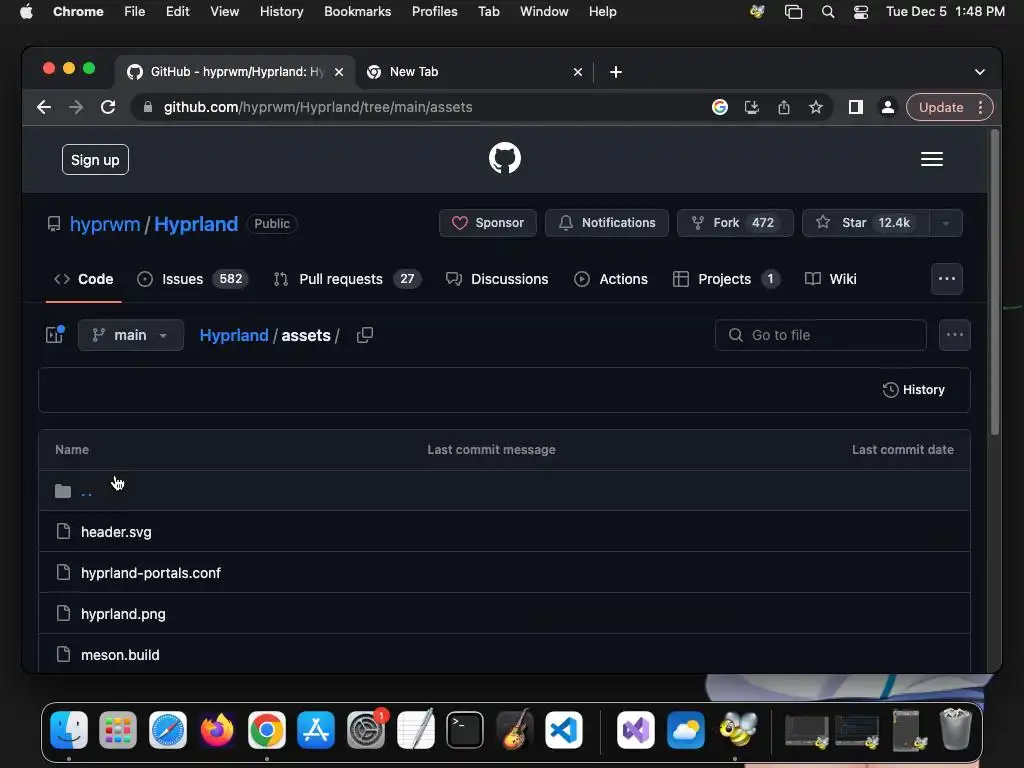Switch to the New Tab browser tab
This screenshot has height=768, width=1024.
(x=475, y=72)
